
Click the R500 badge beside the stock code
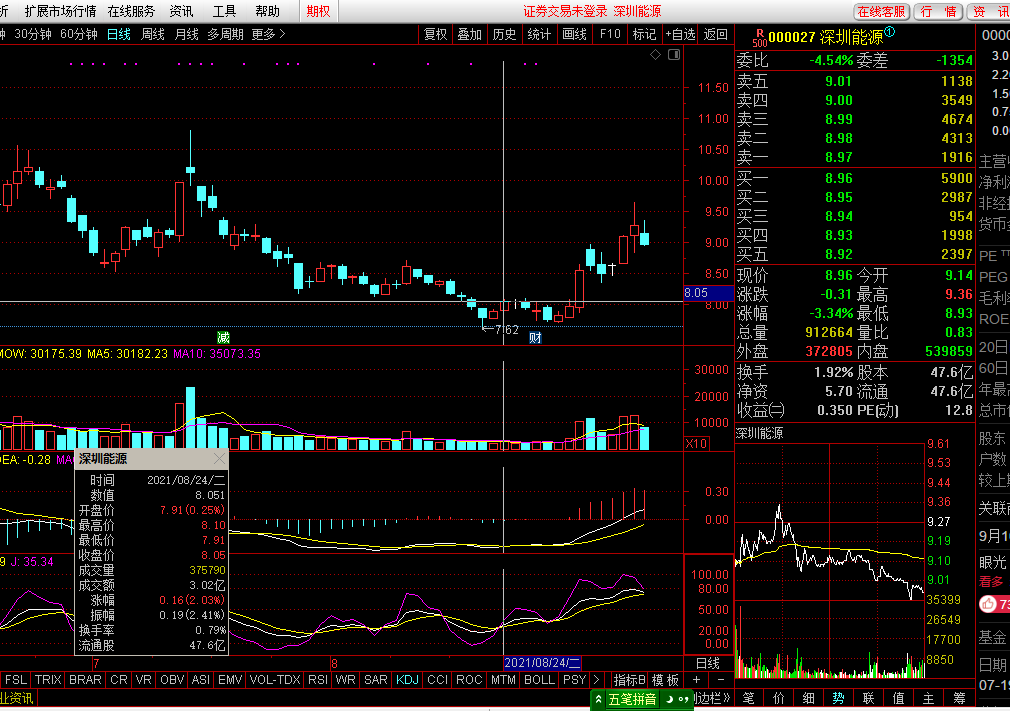pyautogui.click(x=759, y=37)
